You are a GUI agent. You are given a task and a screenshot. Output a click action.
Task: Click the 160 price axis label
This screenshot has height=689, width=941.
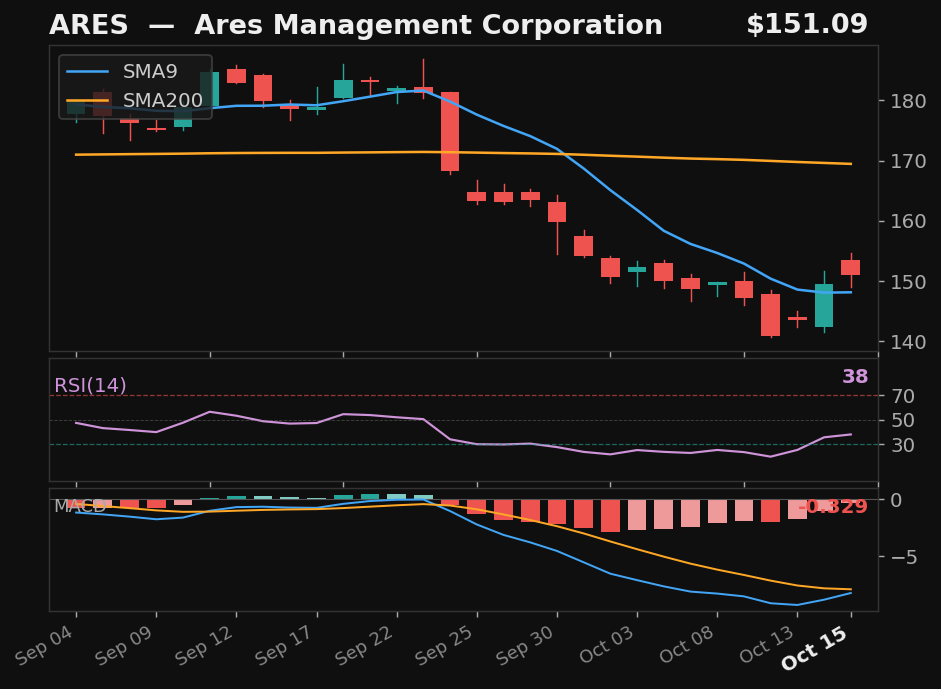tap(907, 221)
